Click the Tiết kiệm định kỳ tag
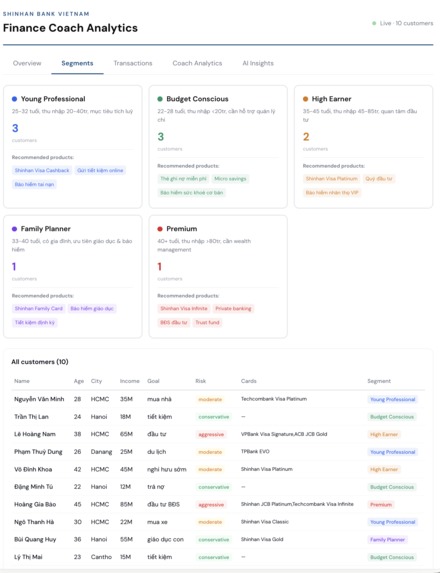The height and width of the screenshot is (573, 440). pos(35,322)
